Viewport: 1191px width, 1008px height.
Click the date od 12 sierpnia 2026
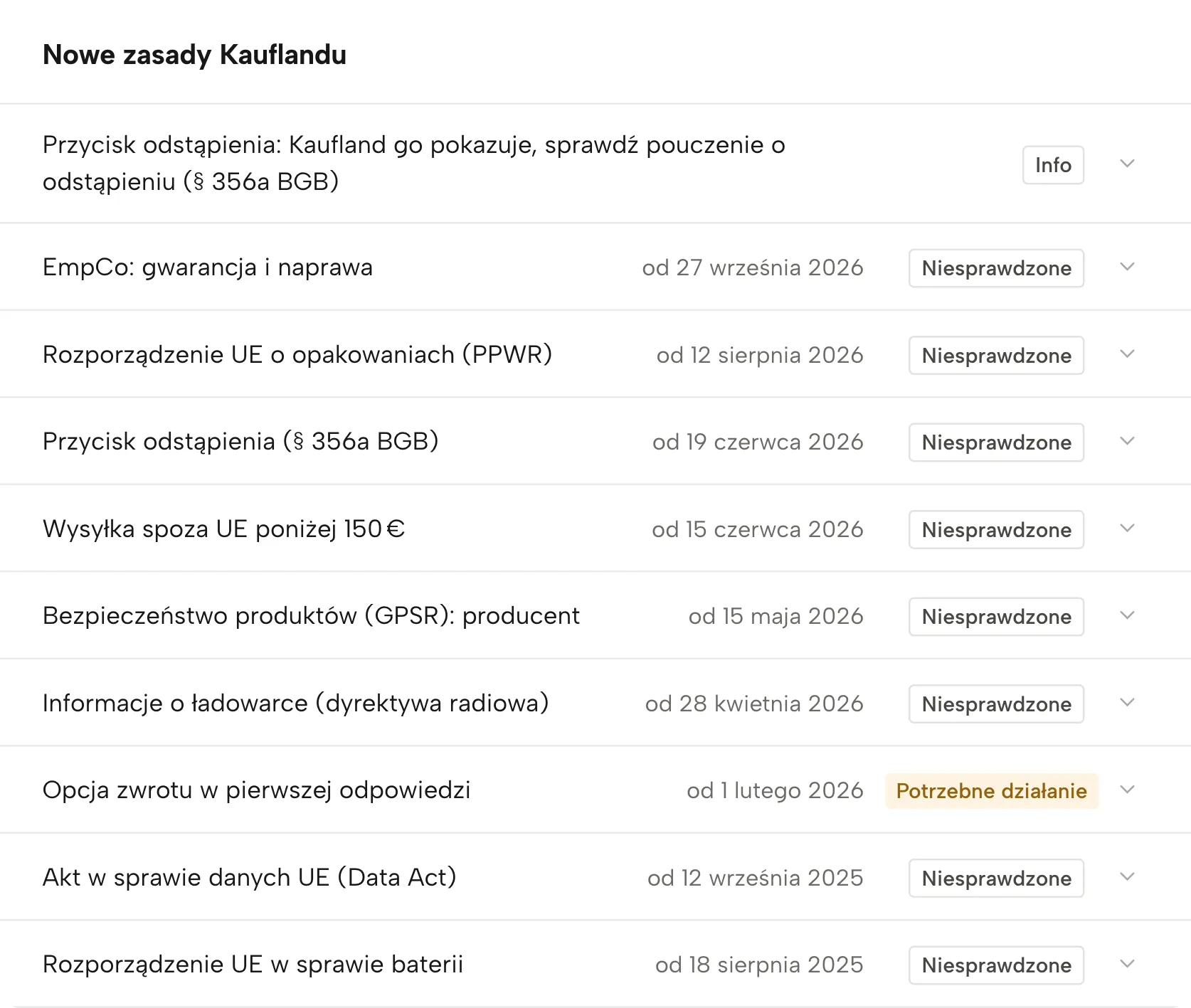760,355
